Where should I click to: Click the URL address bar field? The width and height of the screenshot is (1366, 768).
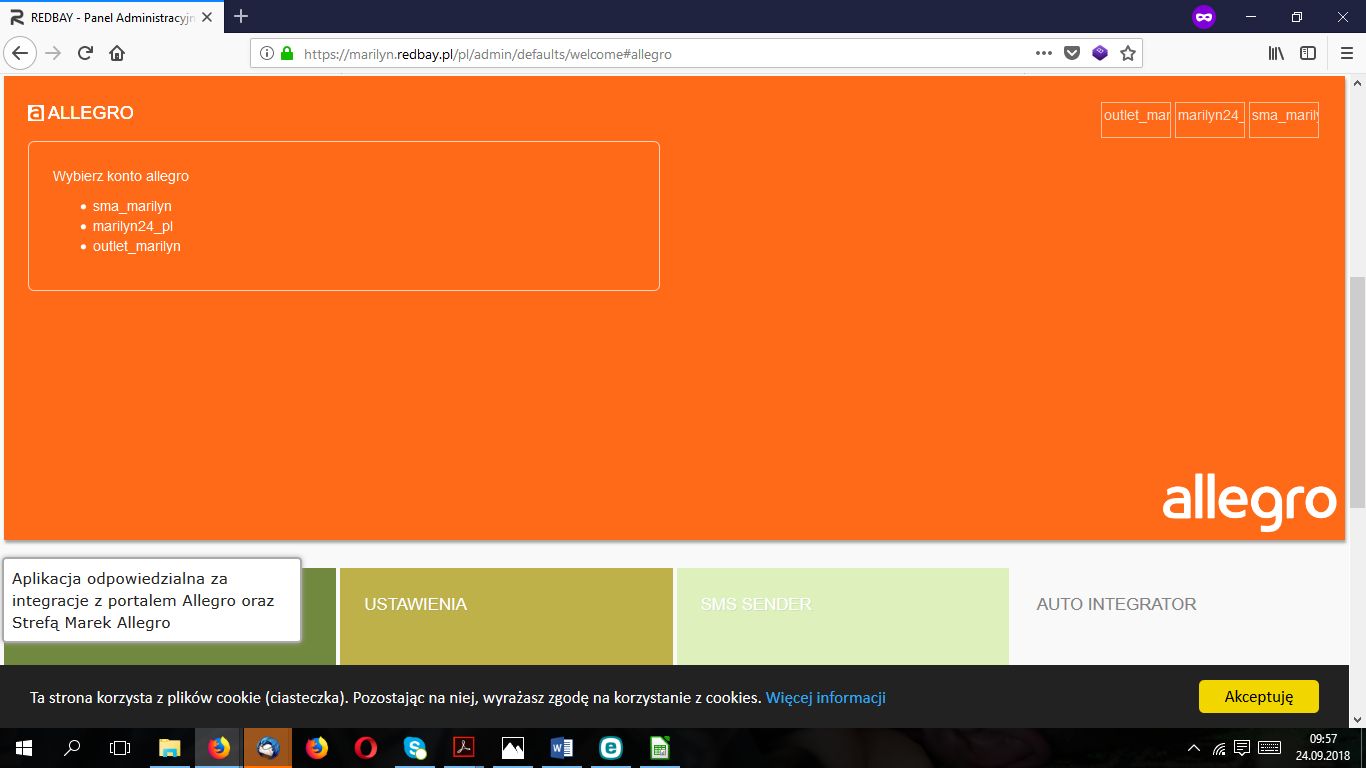tap(650, 54)
